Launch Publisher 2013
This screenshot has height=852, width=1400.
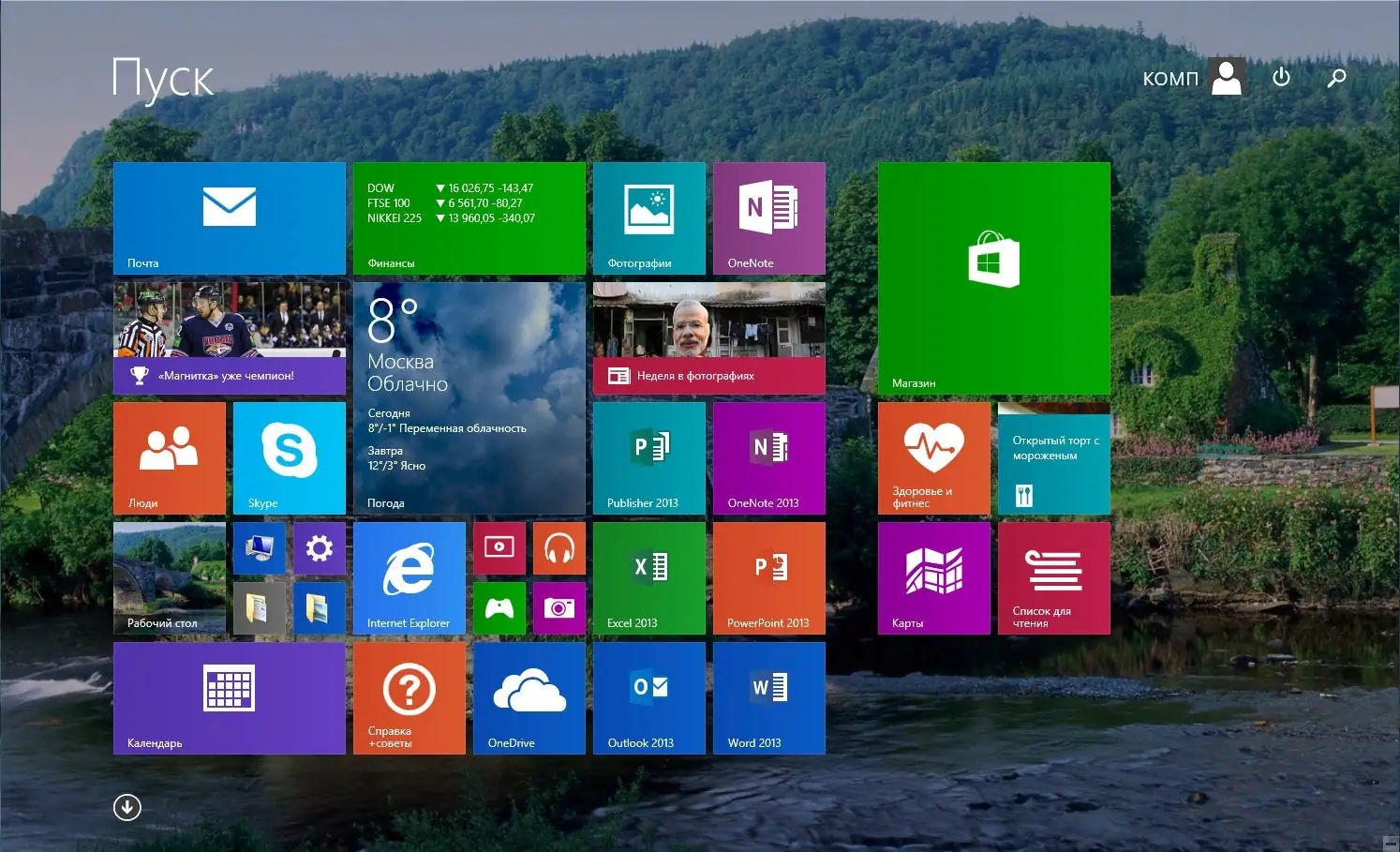649,458
